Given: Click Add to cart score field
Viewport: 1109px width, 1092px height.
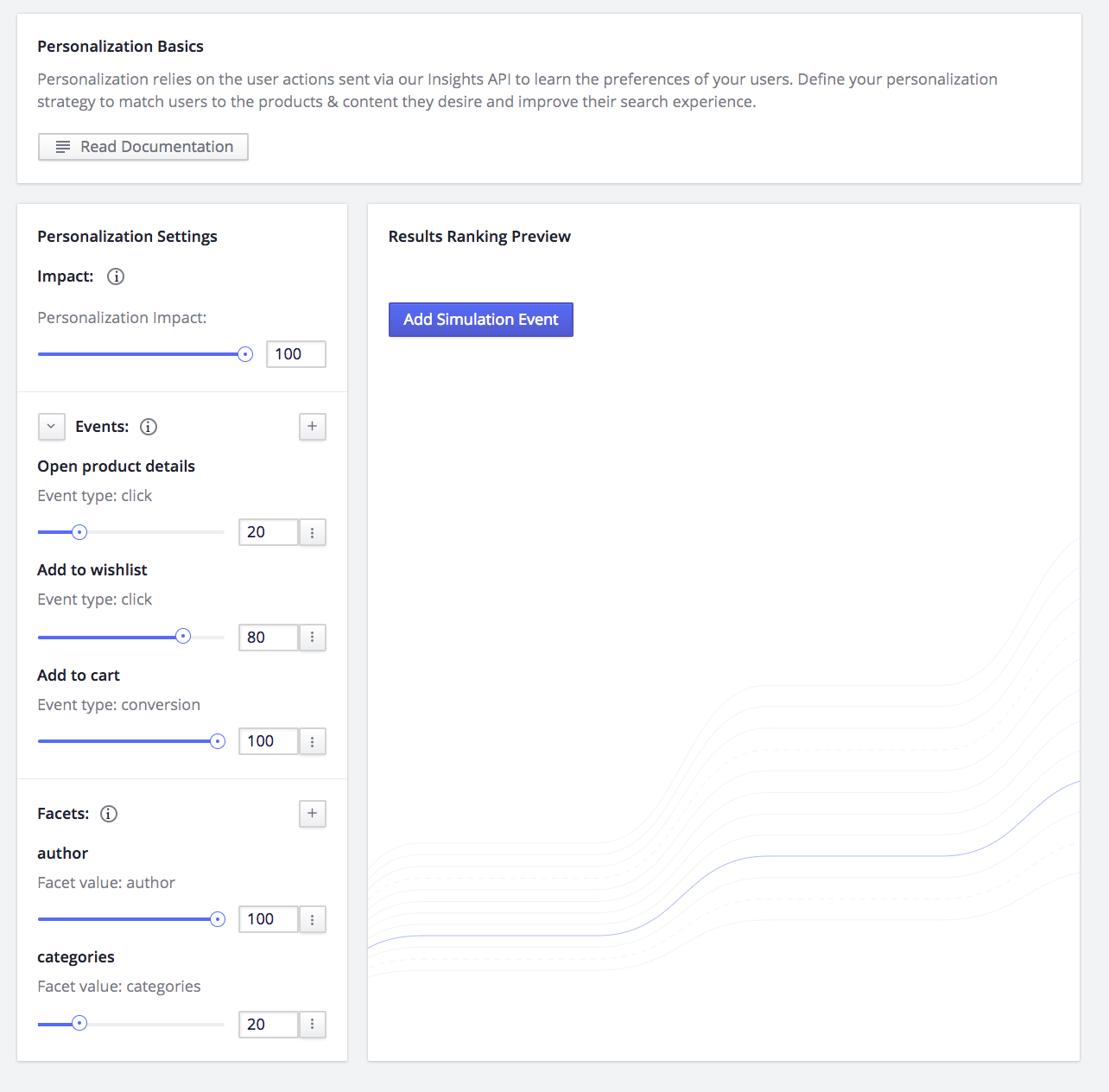Looking at the screenshot, I should [269, 741].
